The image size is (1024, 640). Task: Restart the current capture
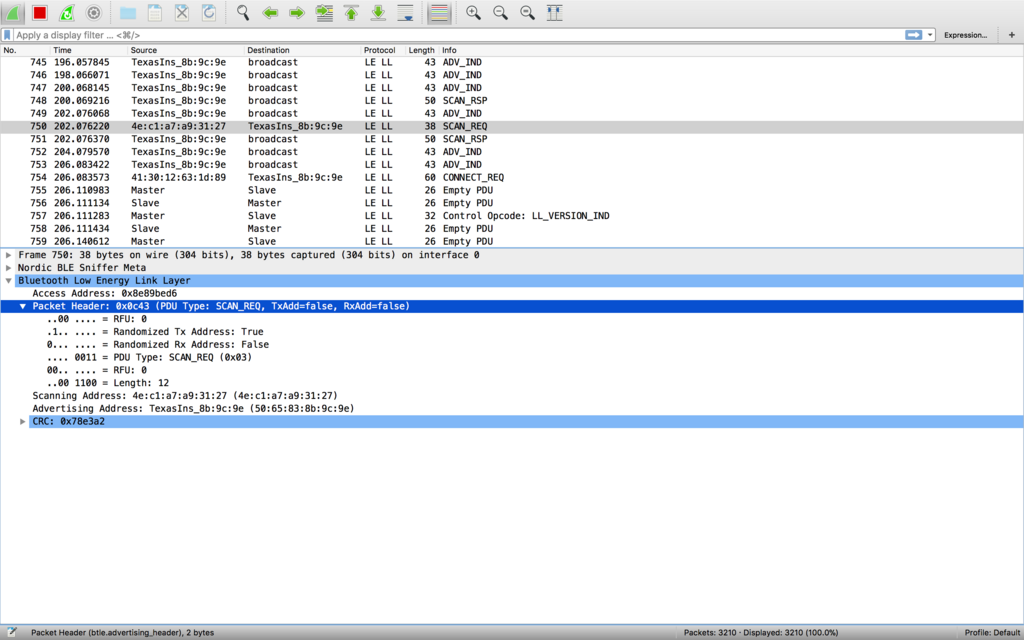click(x=67, y=13)
